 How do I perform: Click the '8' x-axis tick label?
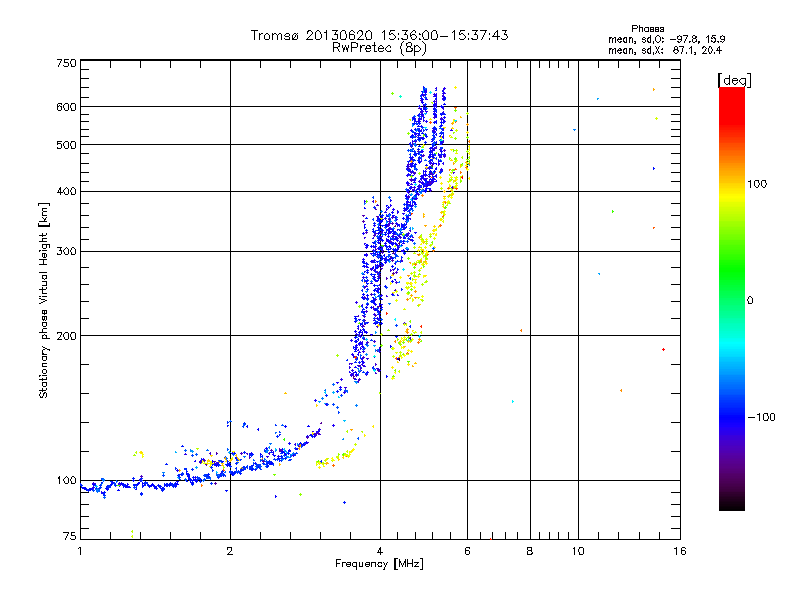pos(530,551)
